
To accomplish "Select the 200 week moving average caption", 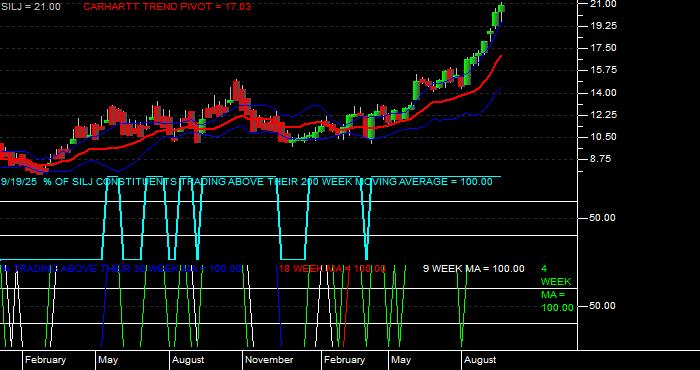I will (246, 182).
